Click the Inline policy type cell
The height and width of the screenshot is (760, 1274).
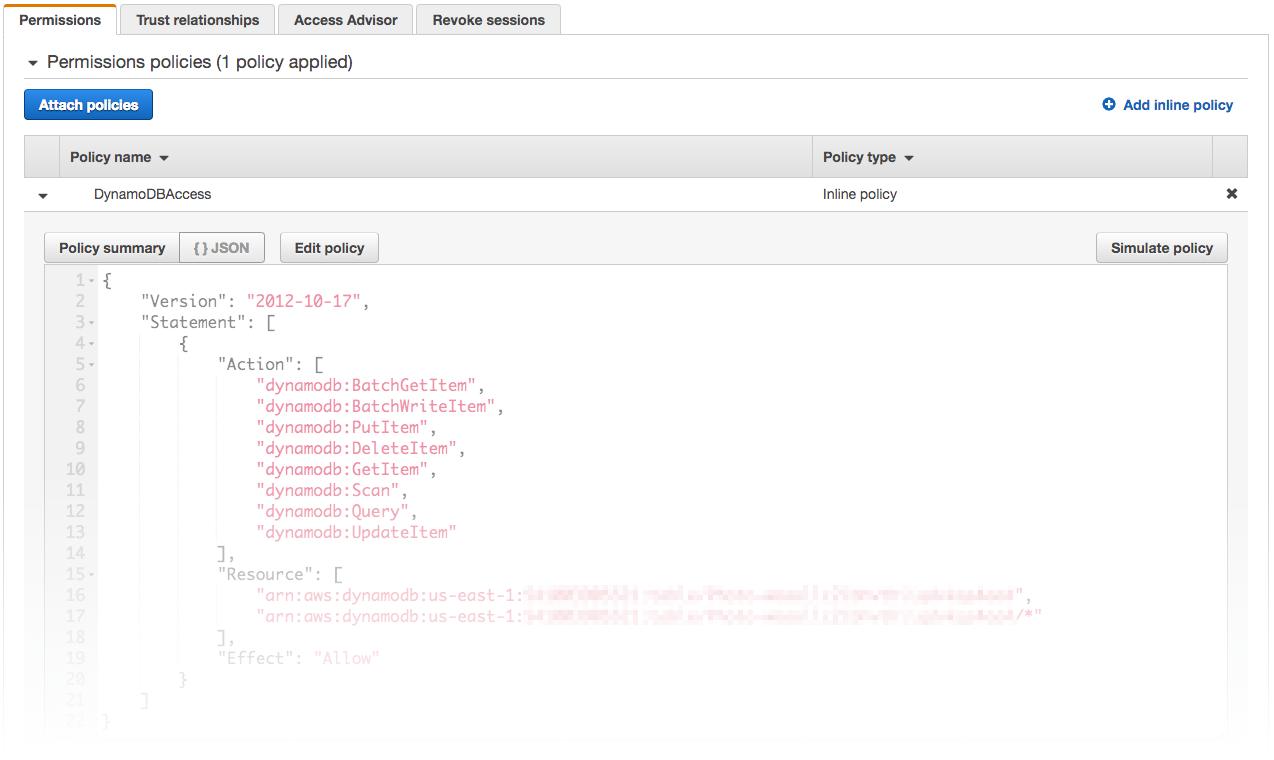(x=860, y=194)
